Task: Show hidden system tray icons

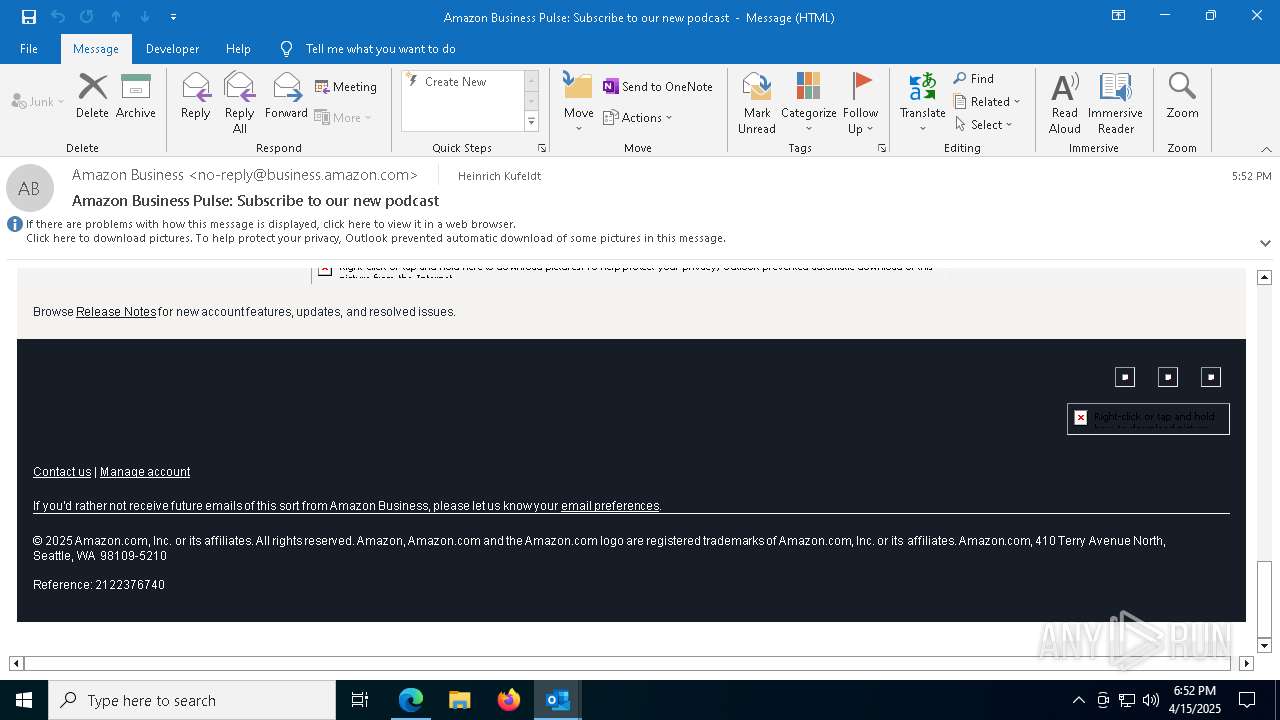Action: click(x=1078, y=700)
